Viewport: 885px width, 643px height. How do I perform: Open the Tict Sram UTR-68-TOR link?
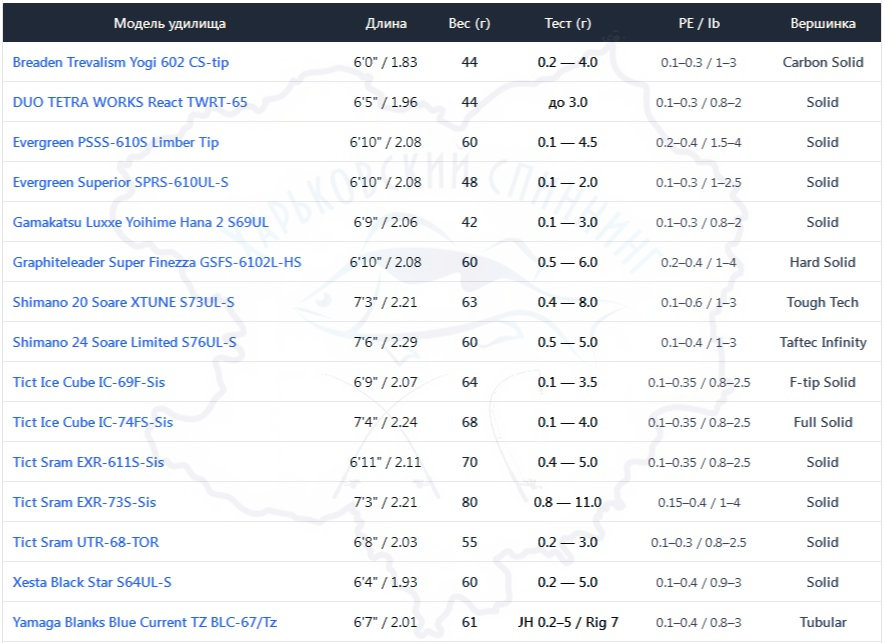(86, 542)
